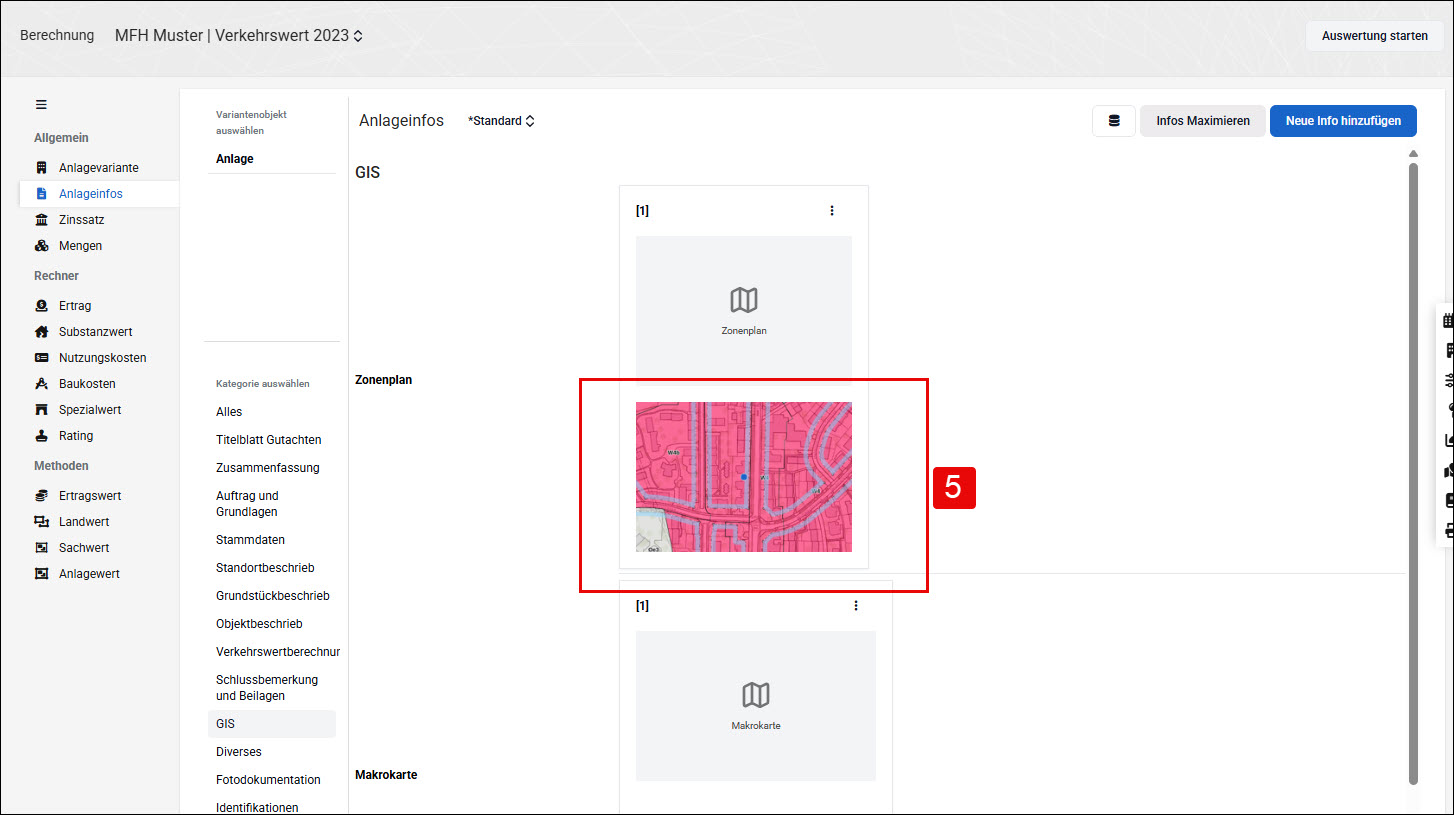
Task: Click Neue Info hinzufügen button
Action: pos(1343,121)
